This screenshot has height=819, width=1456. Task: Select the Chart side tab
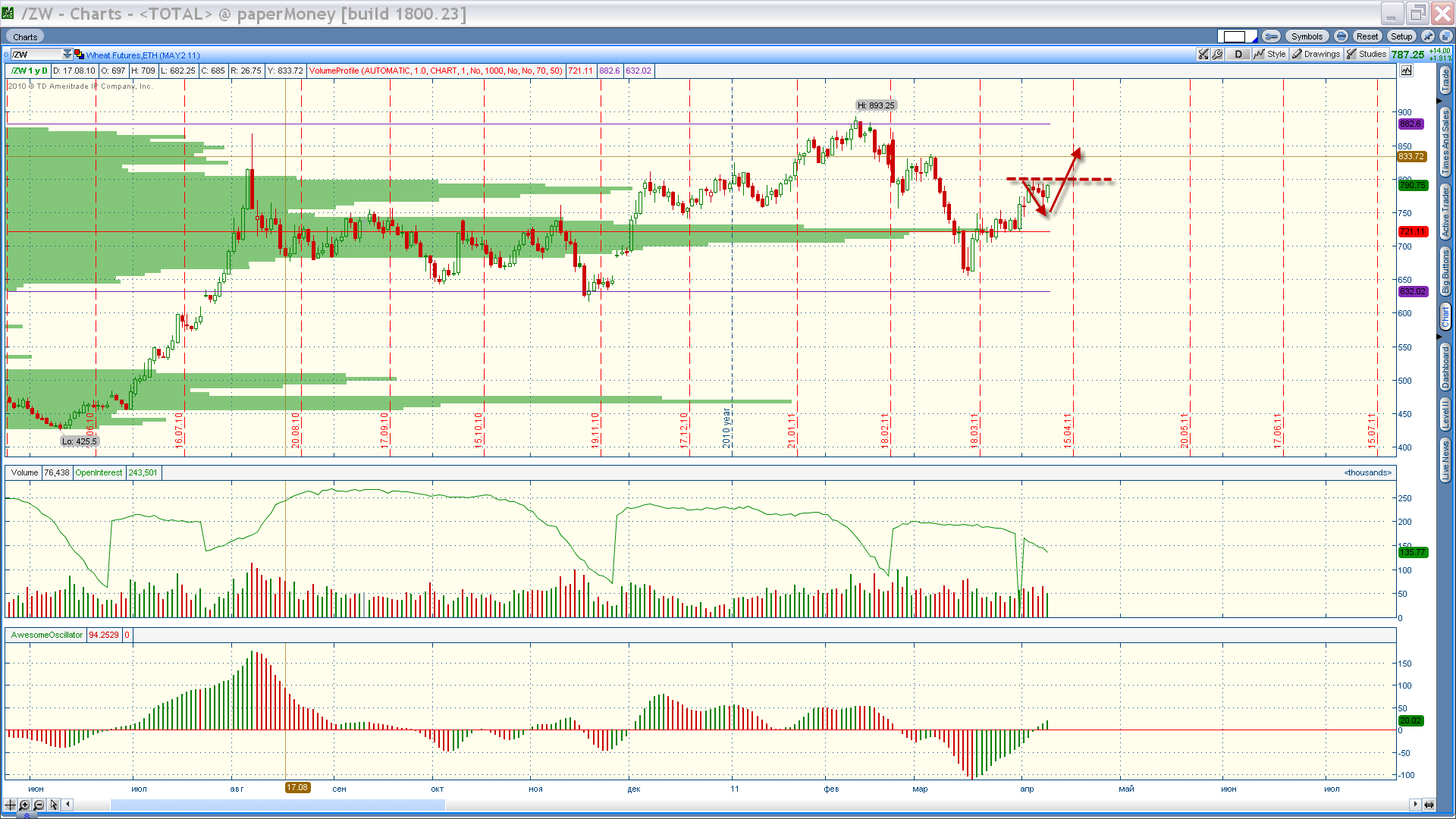pos(1445,317)
